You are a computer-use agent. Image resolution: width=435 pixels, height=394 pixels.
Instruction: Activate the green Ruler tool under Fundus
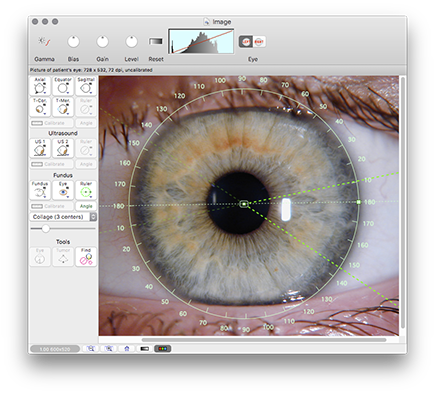pyautogui.click(x=86, y=190)
